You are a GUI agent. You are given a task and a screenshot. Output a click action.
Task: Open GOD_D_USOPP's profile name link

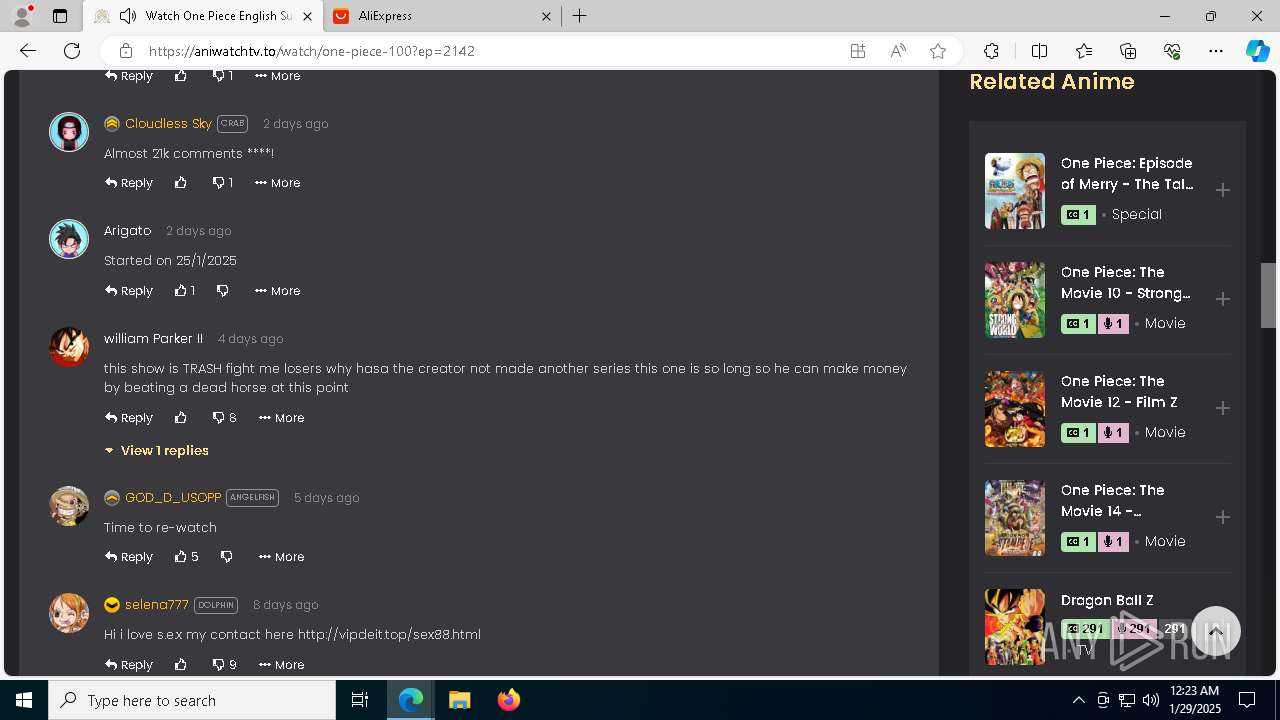tap(173, 498)
